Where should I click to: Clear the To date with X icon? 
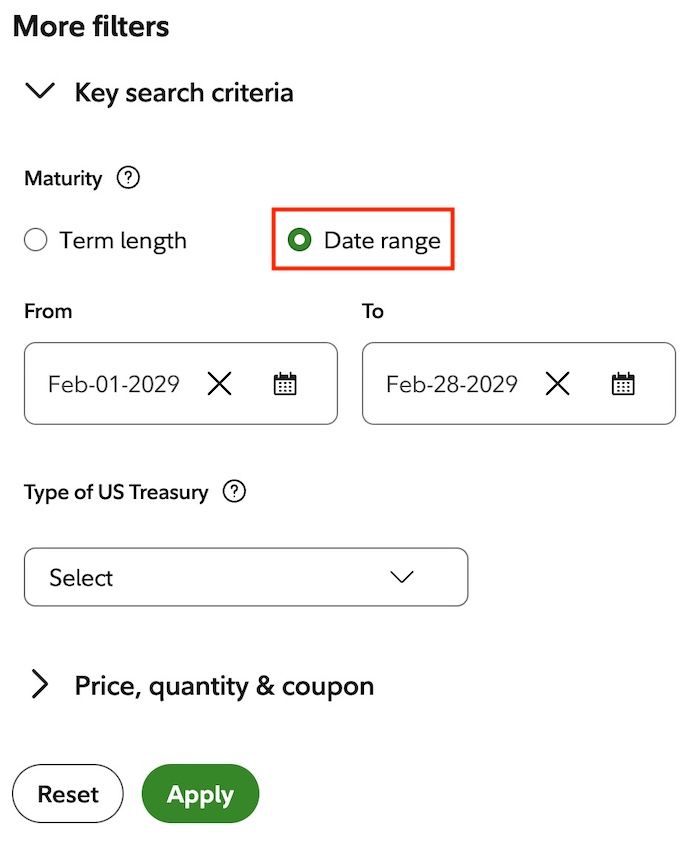[557, 384]
